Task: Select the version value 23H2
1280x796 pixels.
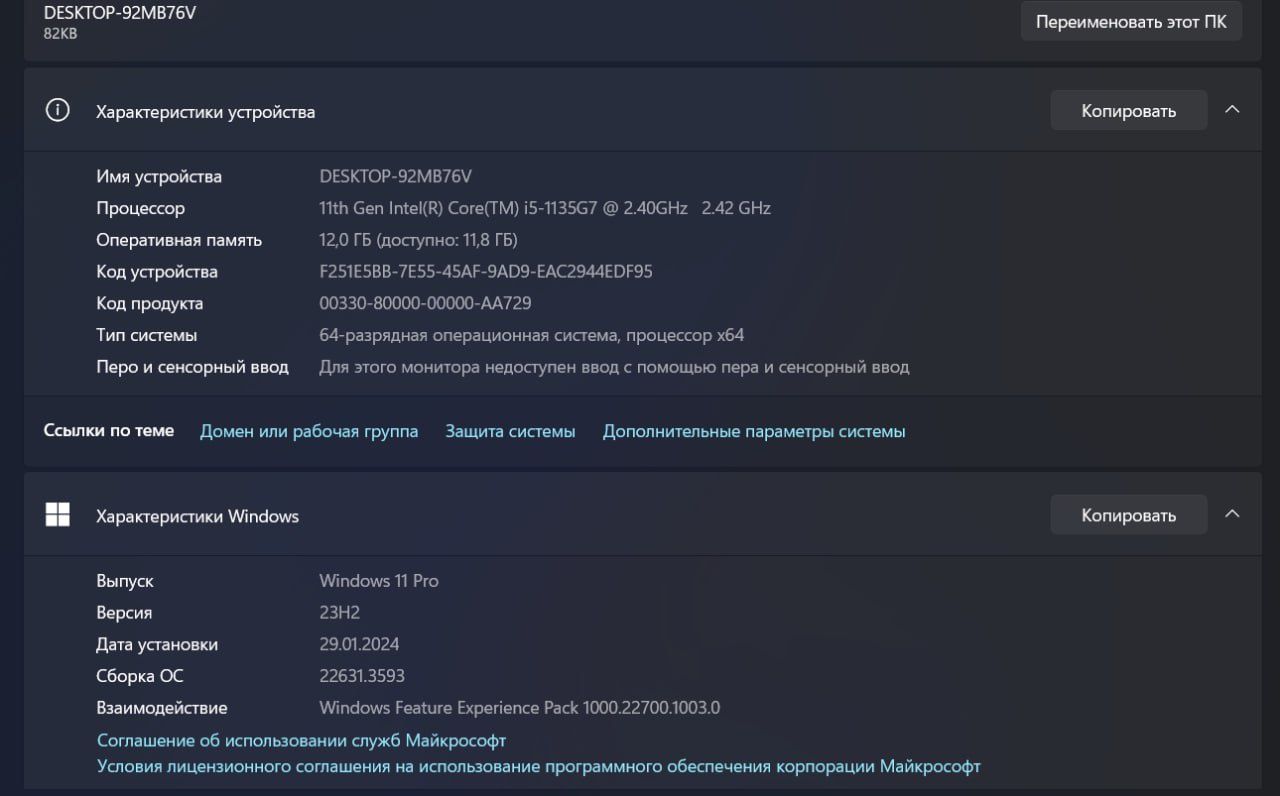Action: coord(339,612)
